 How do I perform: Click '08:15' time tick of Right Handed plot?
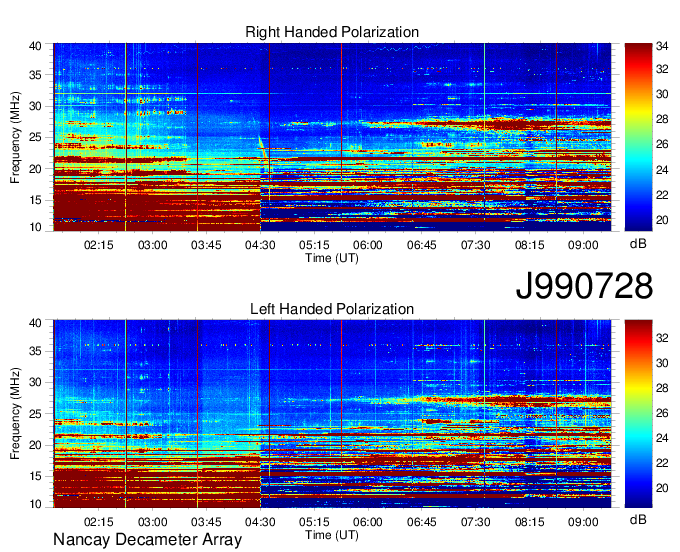(x=530, y=245)
